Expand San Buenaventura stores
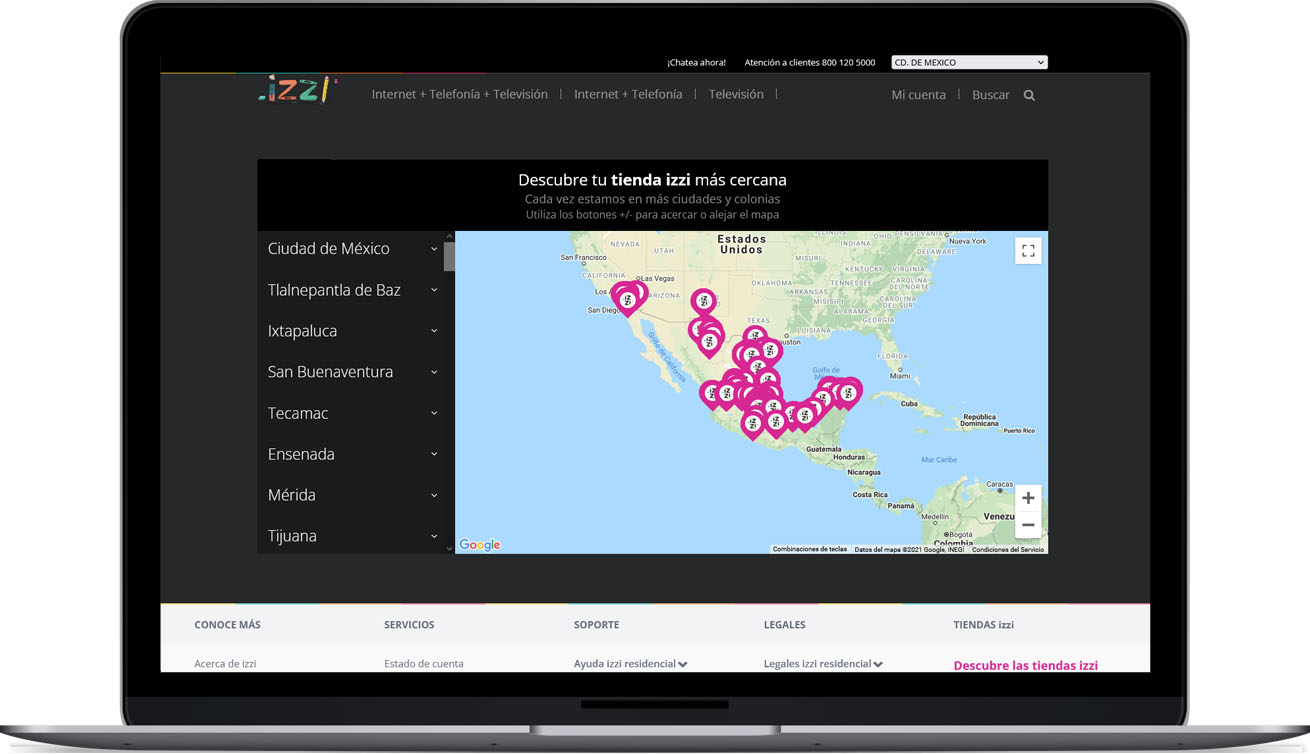The height and width of the screenshot is (754, 1310). tap(352, 372)
